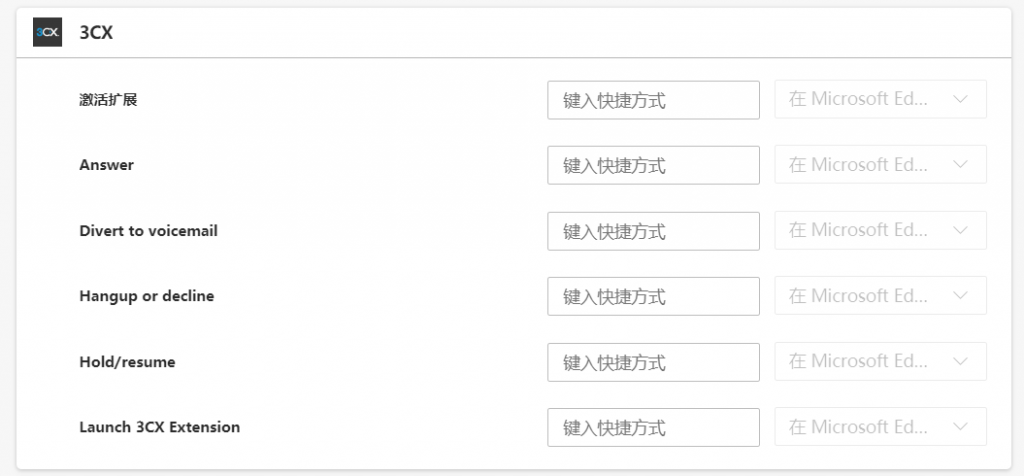The width and height of the screenshot is (1024, 476).
Task: Click the Divert to voicemail shortcut field
Action: (653, 231)
